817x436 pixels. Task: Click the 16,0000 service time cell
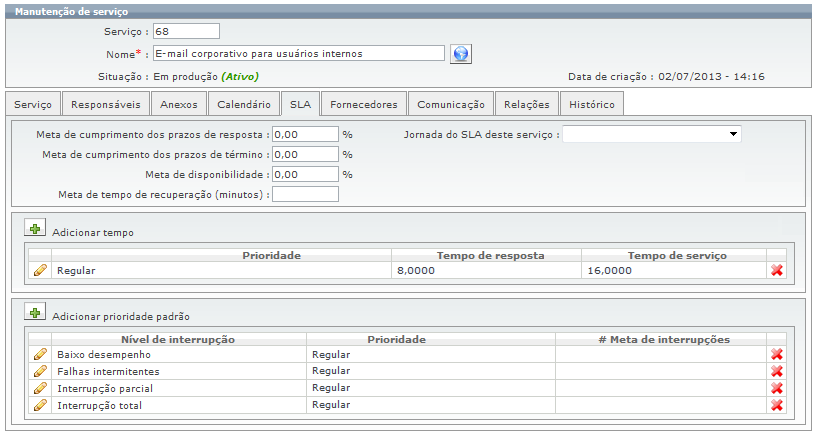(x=674, y=270)
